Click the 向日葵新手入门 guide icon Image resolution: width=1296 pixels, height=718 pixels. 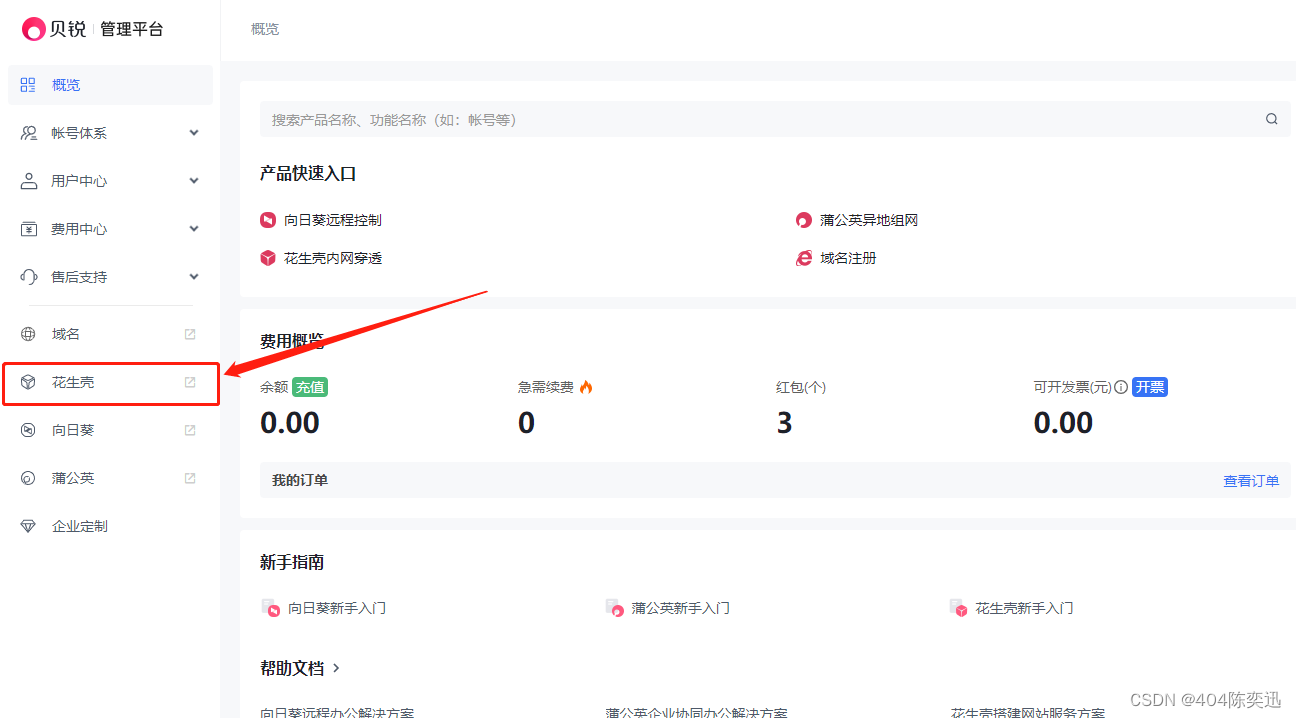[270, 608]
